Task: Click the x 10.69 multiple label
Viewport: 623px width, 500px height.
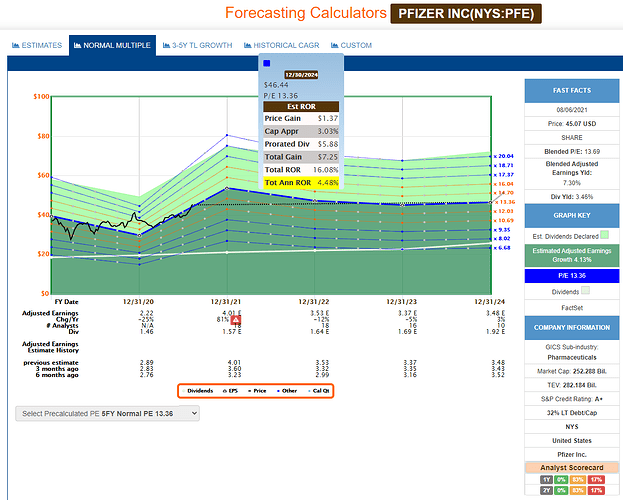Action: click(x=504, y=220)
